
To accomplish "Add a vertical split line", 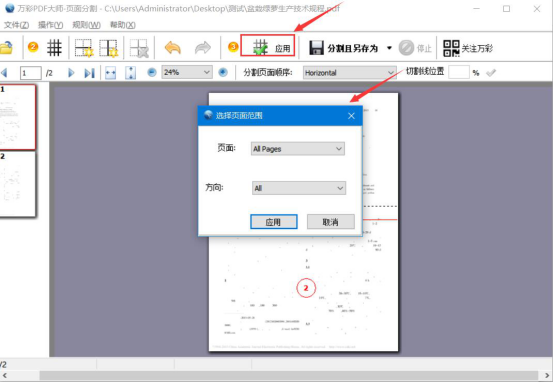I will click(108, 48).
